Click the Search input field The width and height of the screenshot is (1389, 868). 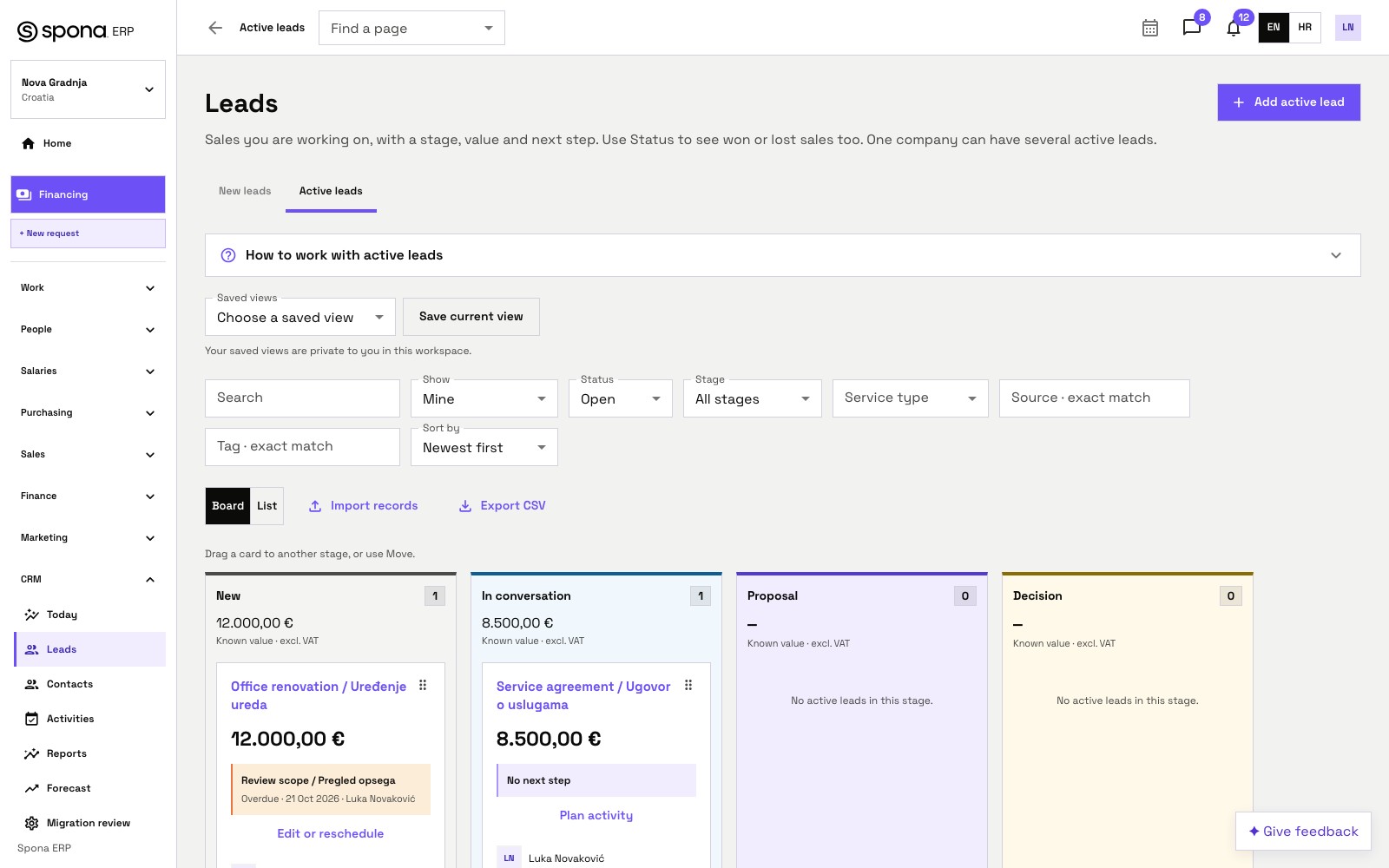tap(302, 398)
